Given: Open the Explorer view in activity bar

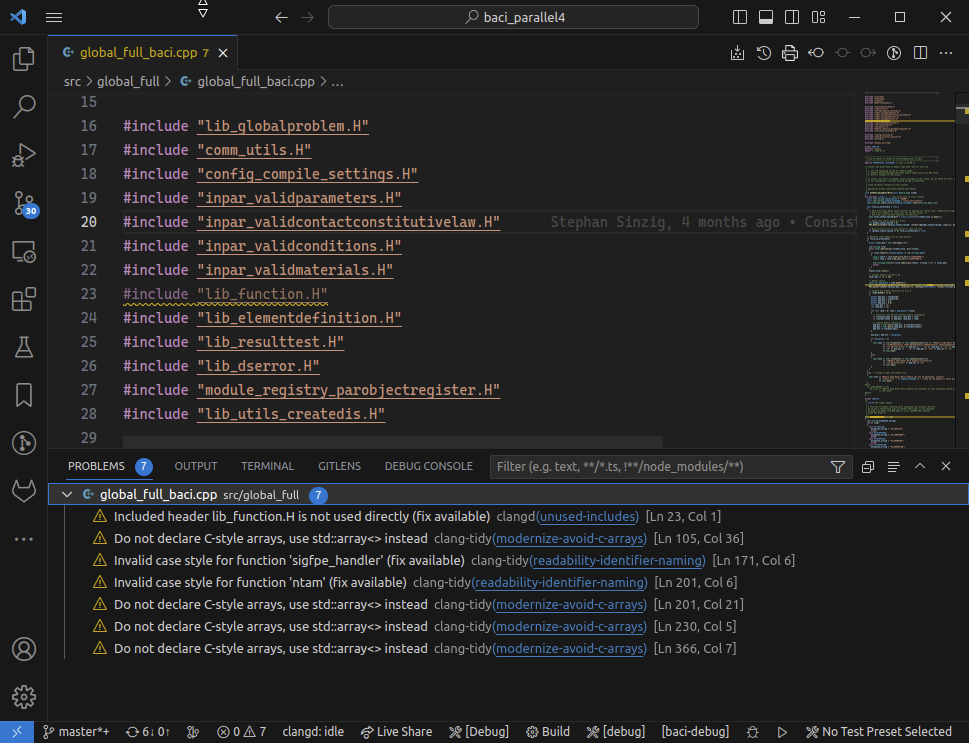Looking at the screenshot, I should click(23, 59).
